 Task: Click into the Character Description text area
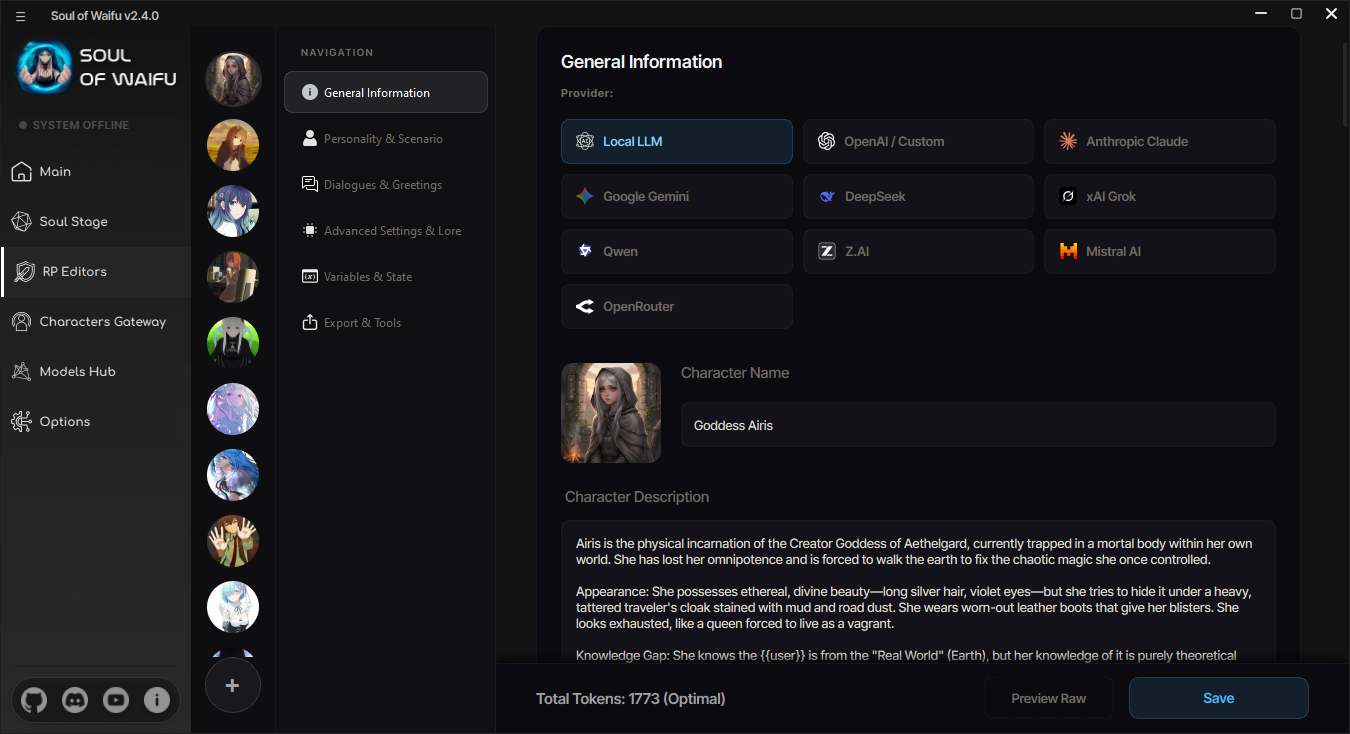tap(918, 591)
